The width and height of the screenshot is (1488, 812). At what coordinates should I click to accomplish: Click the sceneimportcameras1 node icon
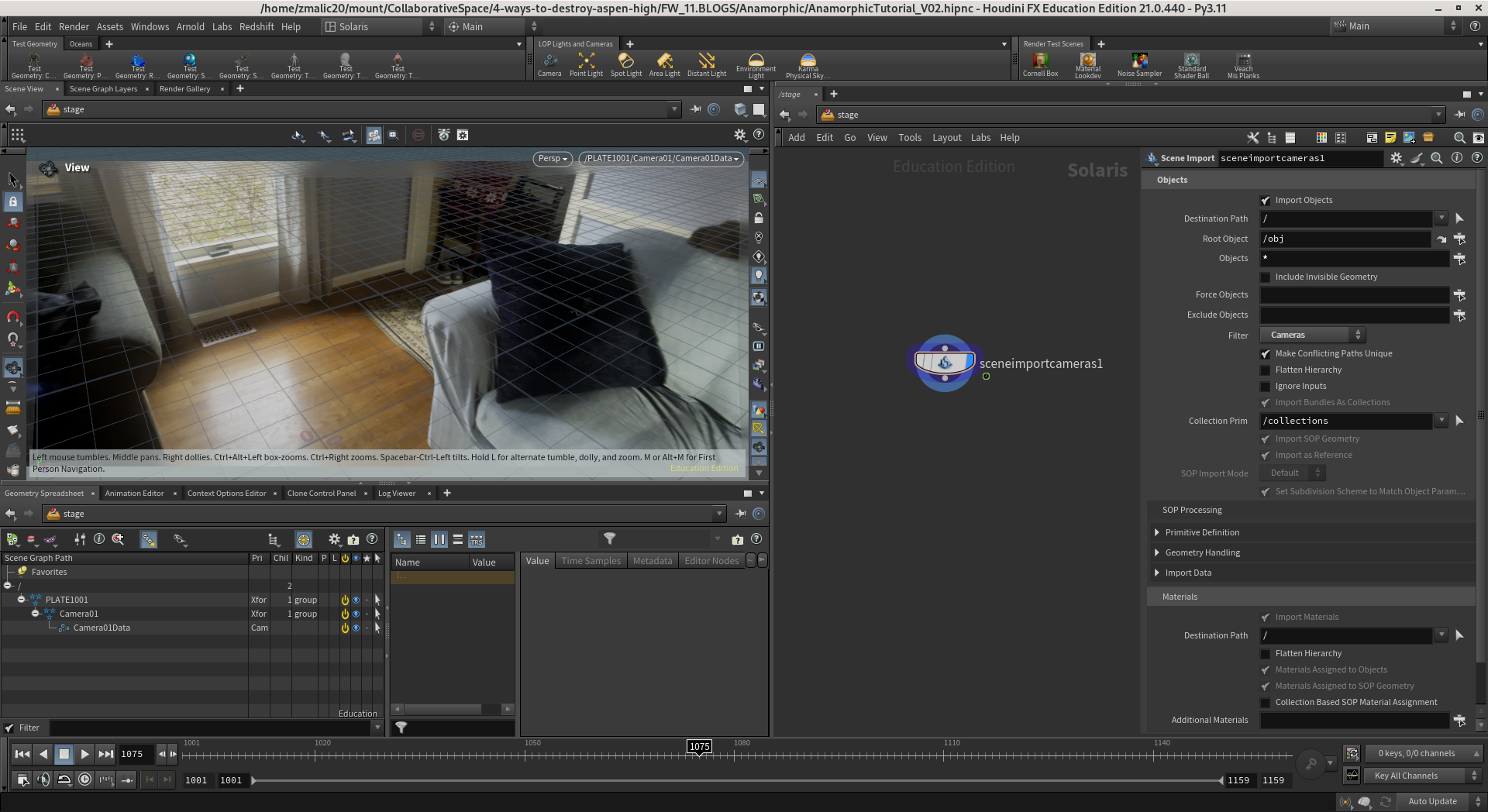click(x=944, y=363)
